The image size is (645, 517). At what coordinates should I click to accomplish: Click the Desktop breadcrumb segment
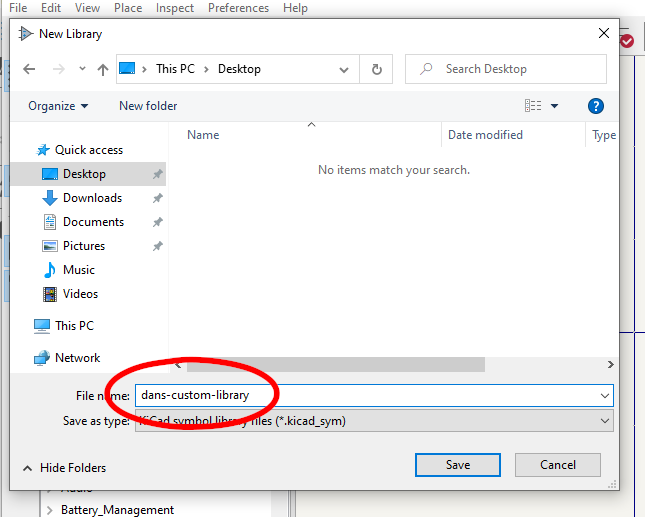[239, 69]
